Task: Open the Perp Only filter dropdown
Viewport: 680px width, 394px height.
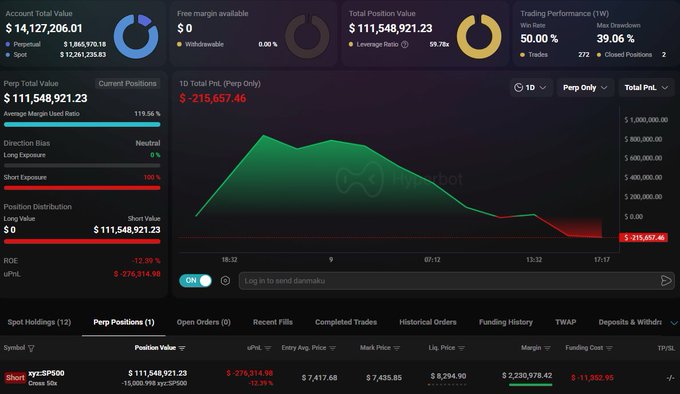Action: tap(585, 88)
